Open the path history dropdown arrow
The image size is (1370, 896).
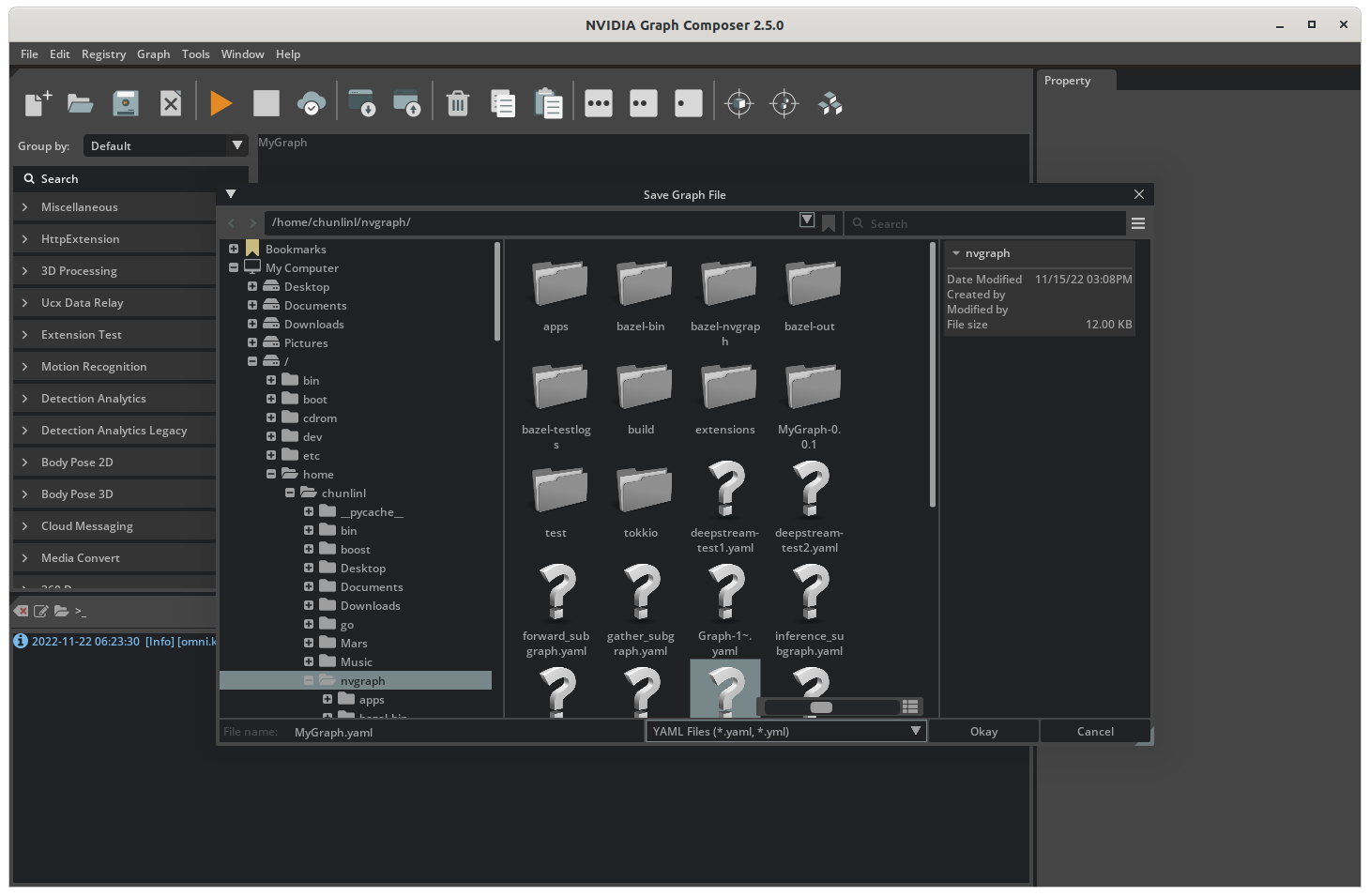(x=807, y=220)
